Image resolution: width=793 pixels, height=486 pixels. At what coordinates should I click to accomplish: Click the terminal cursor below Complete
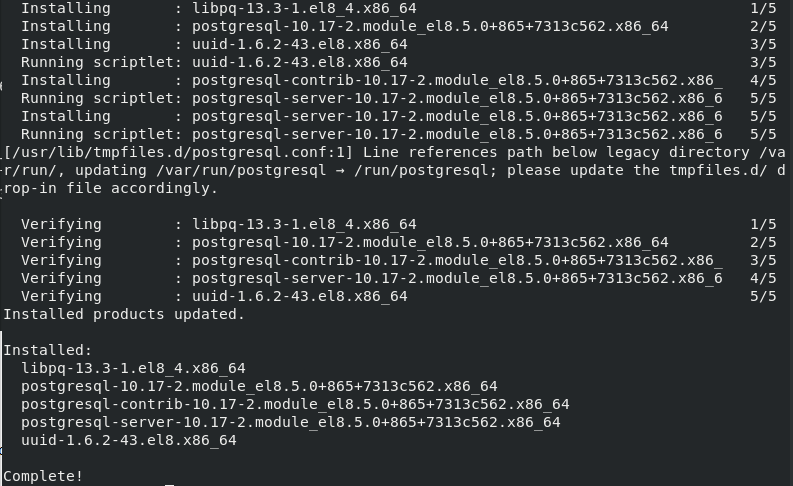(x=169, y=484)
